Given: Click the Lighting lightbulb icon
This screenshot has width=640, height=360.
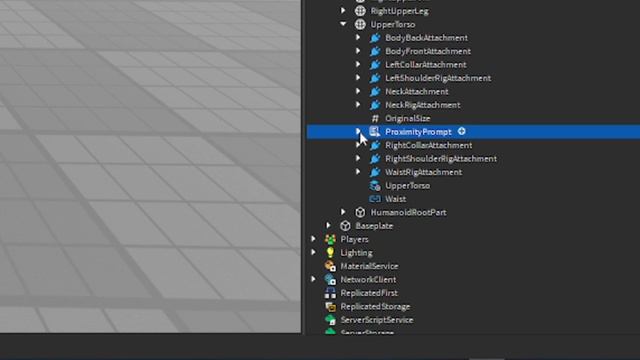Looking at the screenshot, I should pos(330,253).
